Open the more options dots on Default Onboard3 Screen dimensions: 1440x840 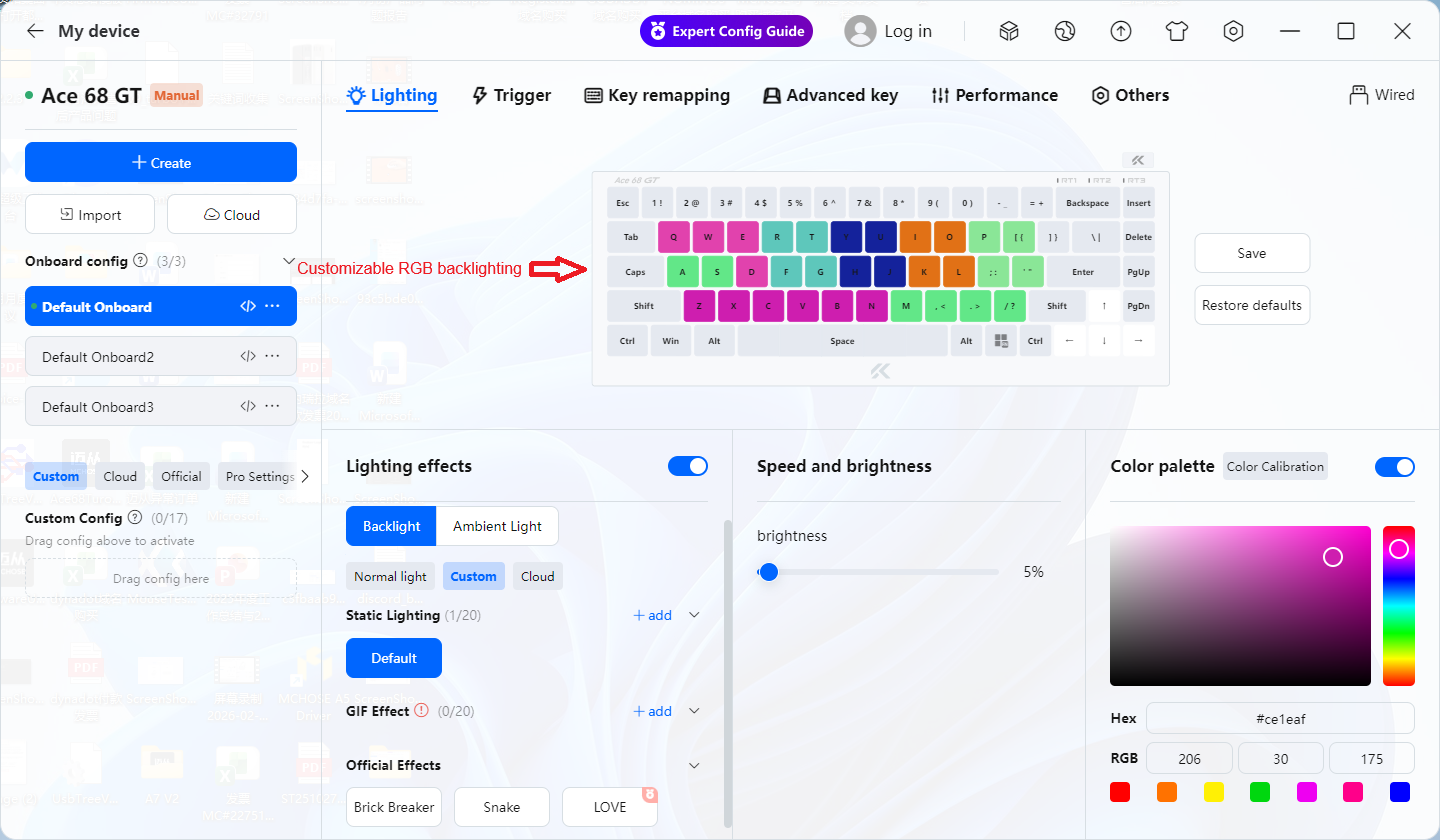tap(272, 406)
